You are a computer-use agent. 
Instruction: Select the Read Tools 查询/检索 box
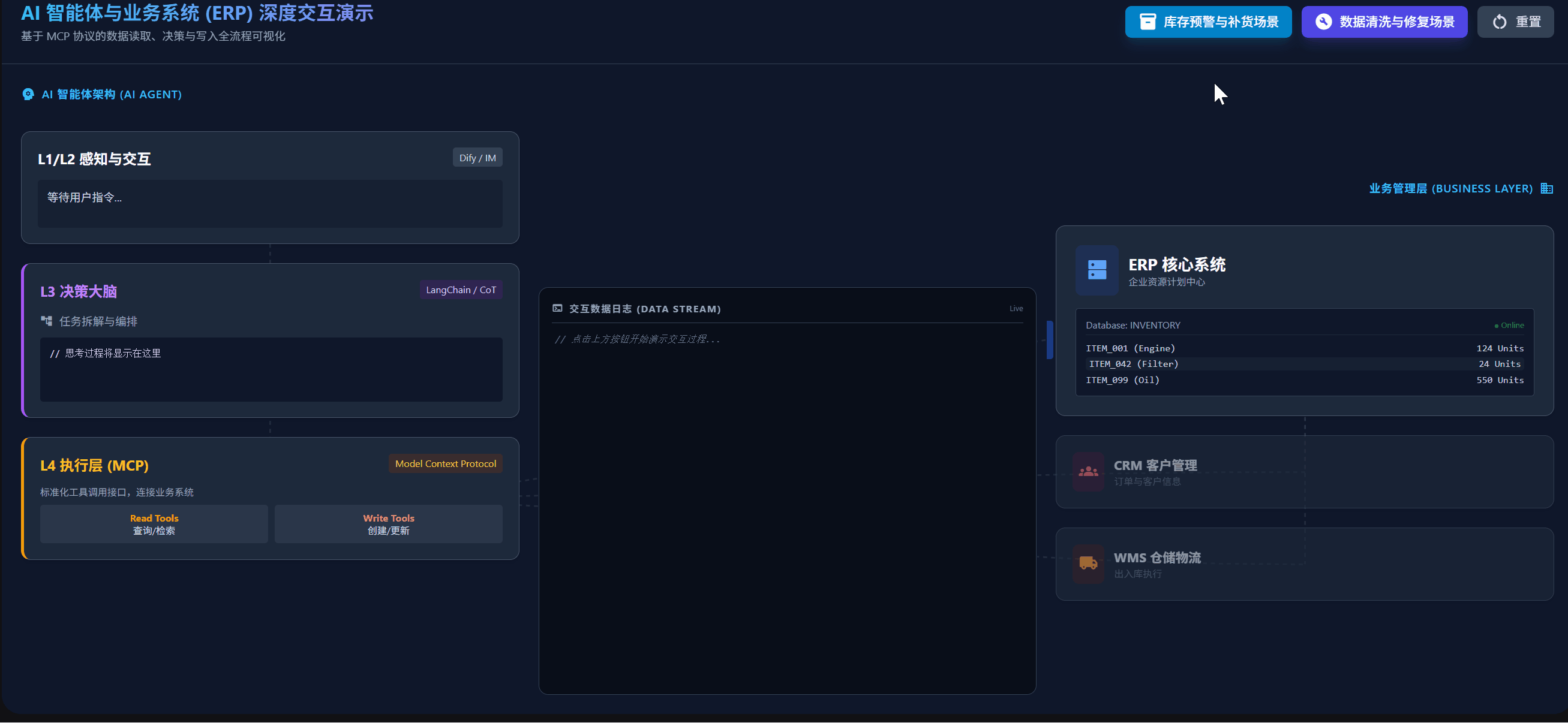point(154,524)
